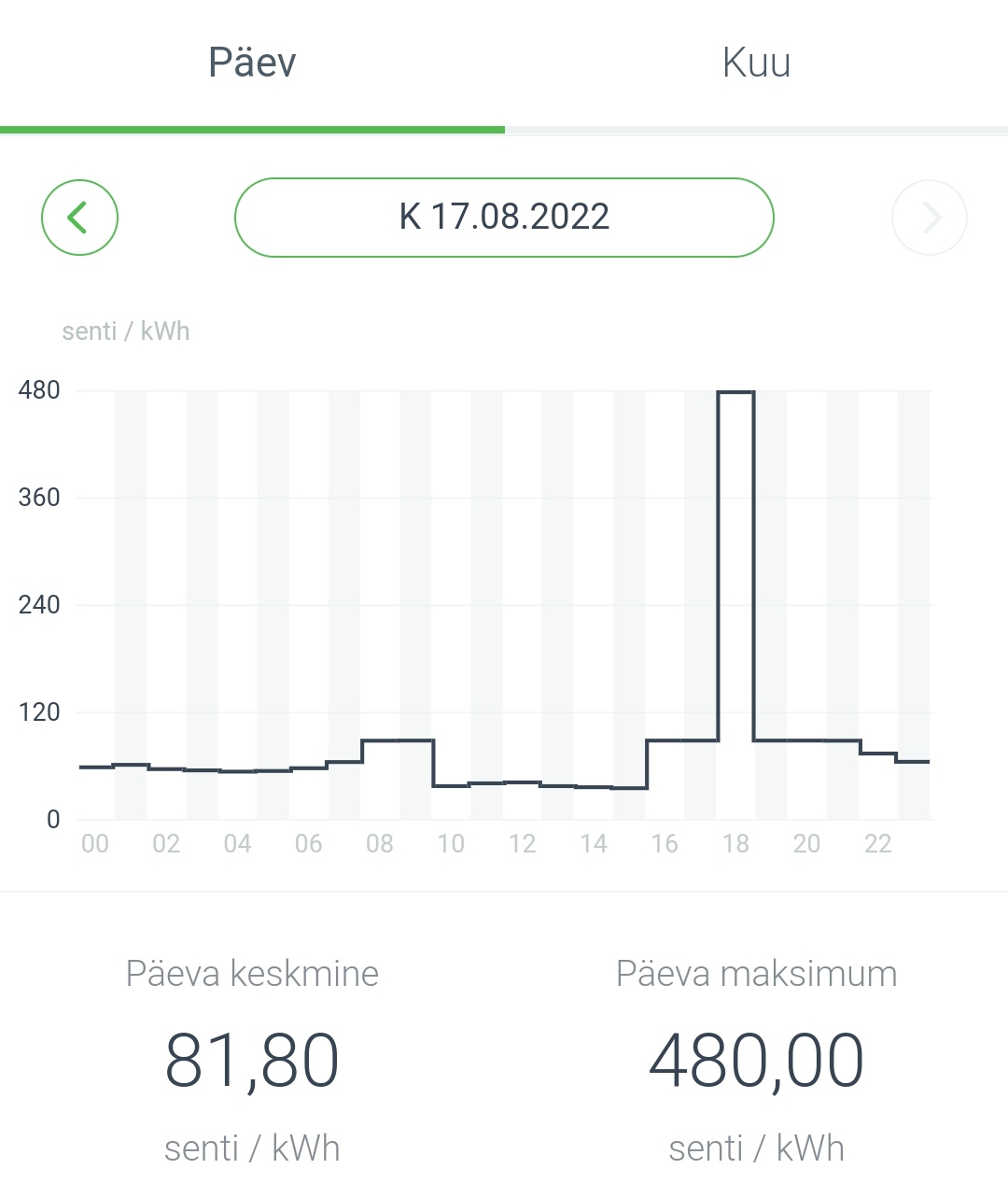1008x1183 pixels.
Task: Go to the previous day arrow
Action: (x=79, y=218)
